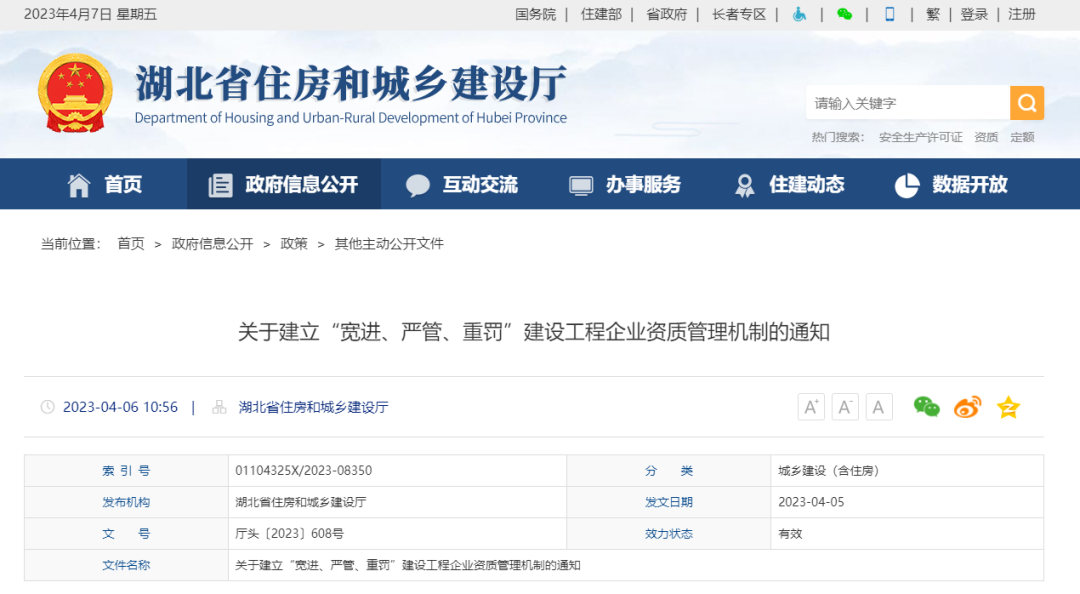The image size is (1080, 594).
Task: Navigate to 政策 breadcrumb link
Action: (x=294, y=244)
